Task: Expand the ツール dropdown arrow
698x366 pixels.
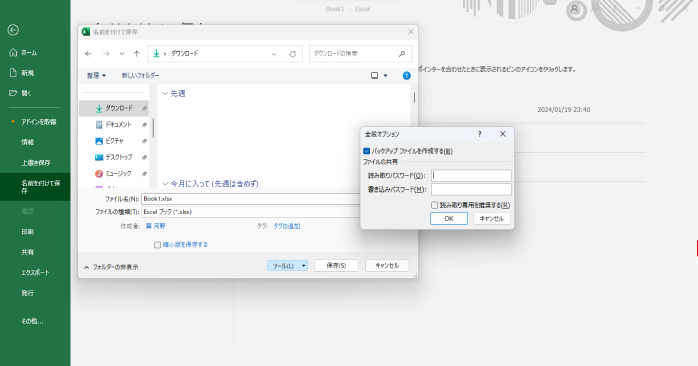Action: click(304, 266)
